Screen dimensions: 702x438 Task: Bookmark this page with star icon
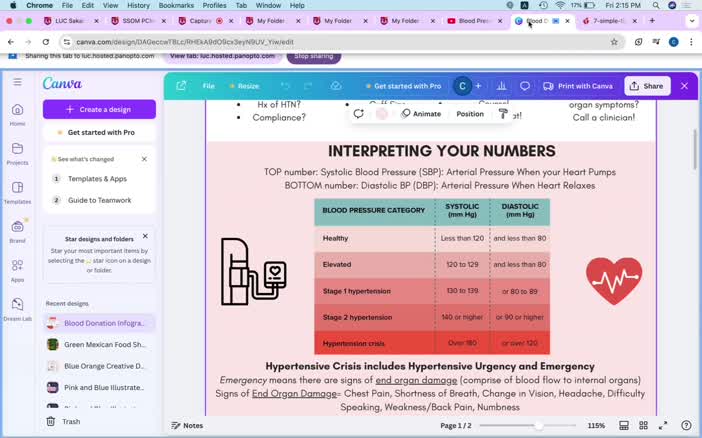tap(614, 42)
